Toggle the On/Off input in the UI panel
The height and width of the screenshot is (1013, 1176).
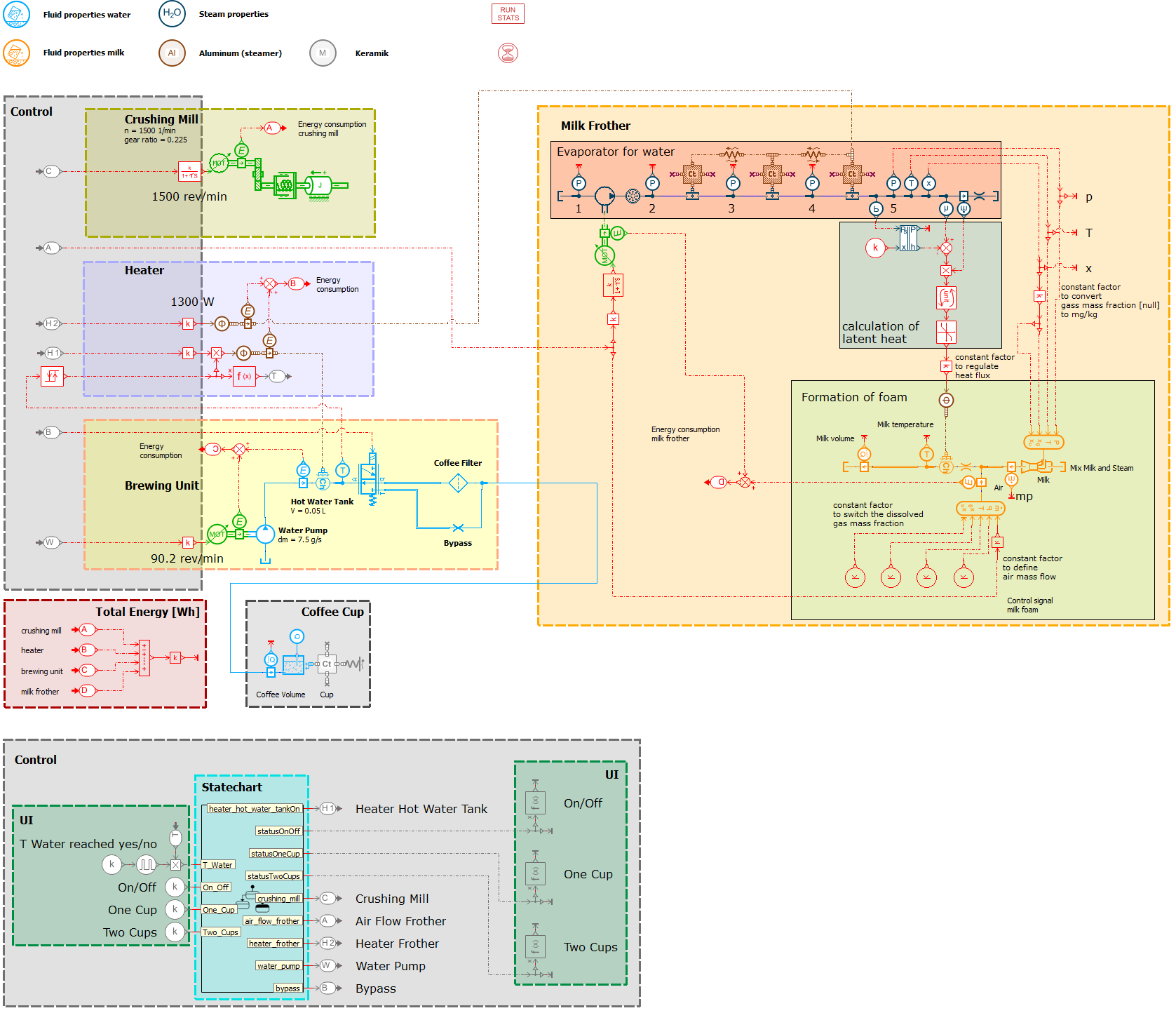[x=175, y=887]
